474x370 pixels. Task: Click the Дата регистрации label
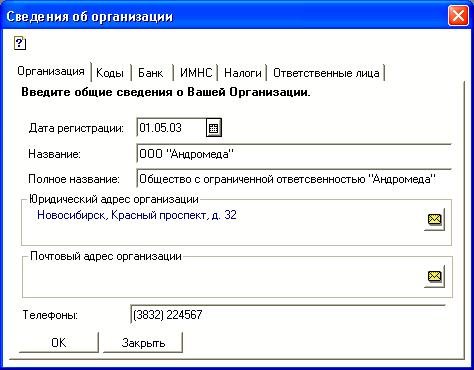[x=76, y=128]
